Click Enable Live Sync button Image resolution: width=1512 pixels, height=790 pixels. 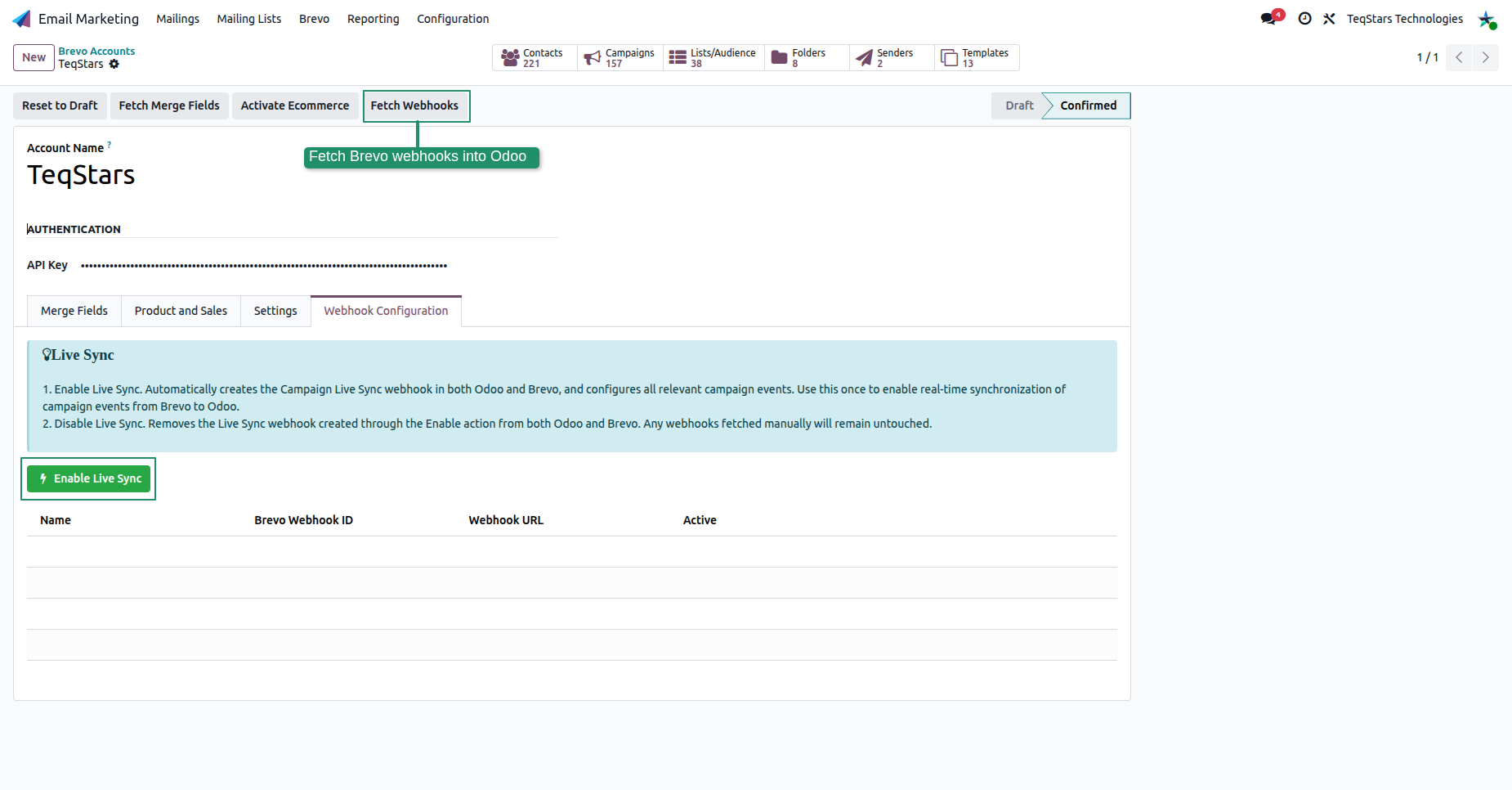point(88,478)
